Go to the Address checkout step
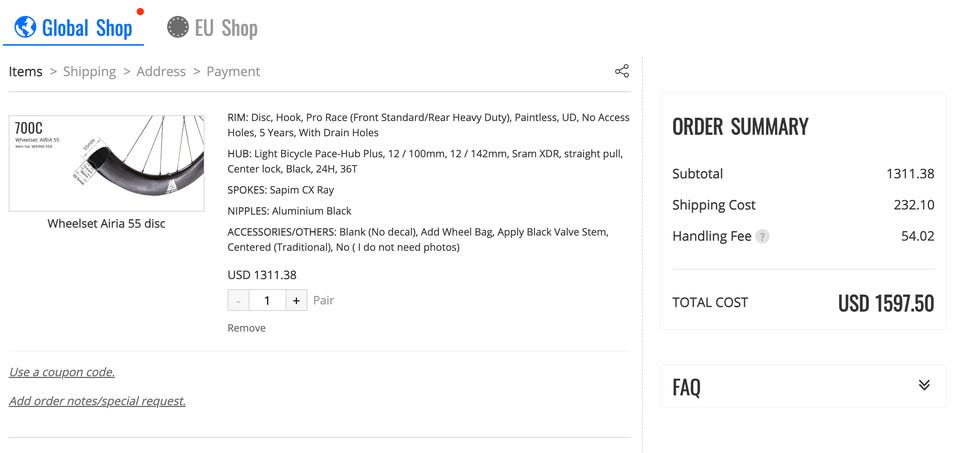This screenshot has width=960, height=453. point(161,72)
